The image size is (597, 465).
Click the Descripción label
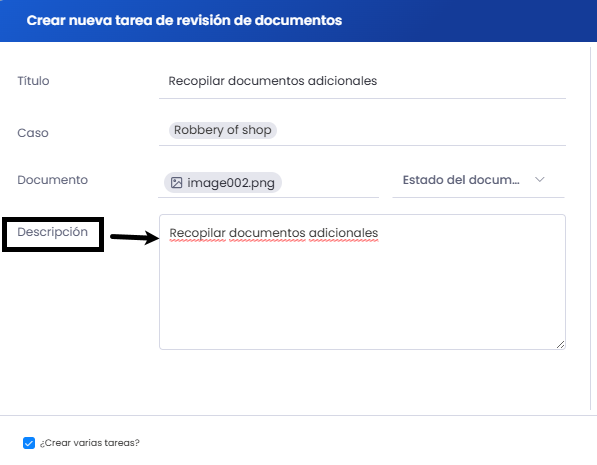click(x=53, y=232)
